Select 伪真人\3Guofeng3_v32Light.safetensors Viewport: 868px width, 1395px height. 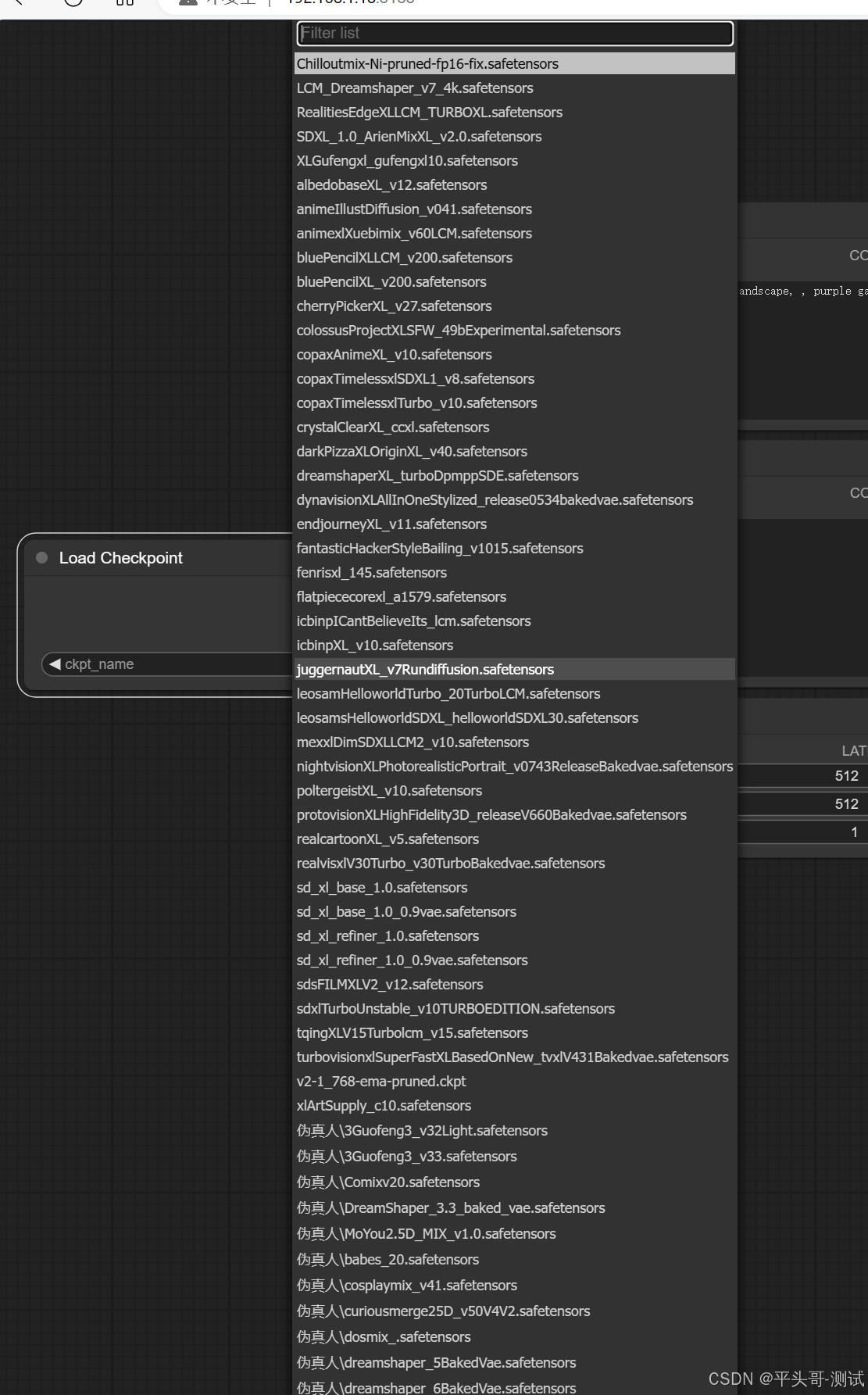[515, 1131]
